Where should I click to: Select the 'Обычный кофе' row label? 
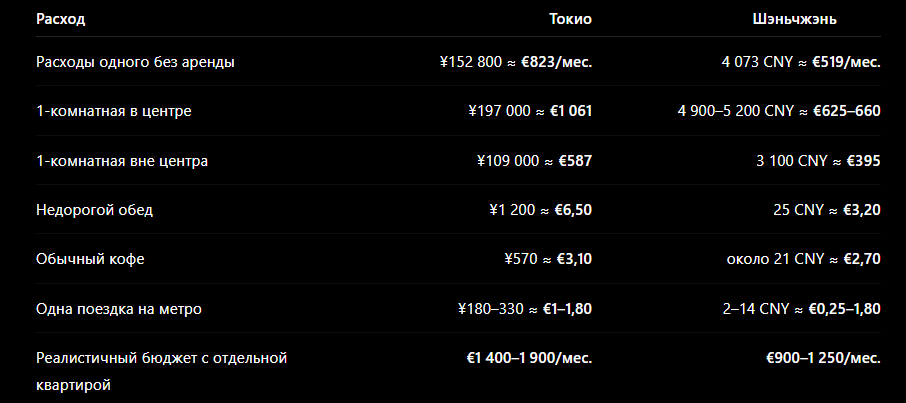(x=90, y=259)
